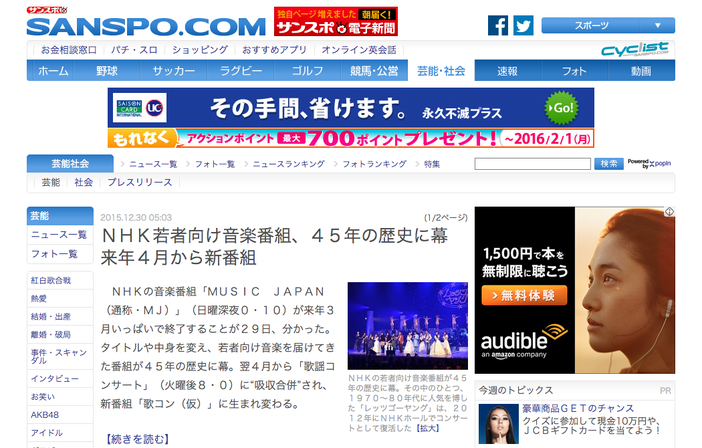Image resolution: width=702 pixels, height=448 pixels.
Task: Click the 検索 search button
Action: coord(608,164)
